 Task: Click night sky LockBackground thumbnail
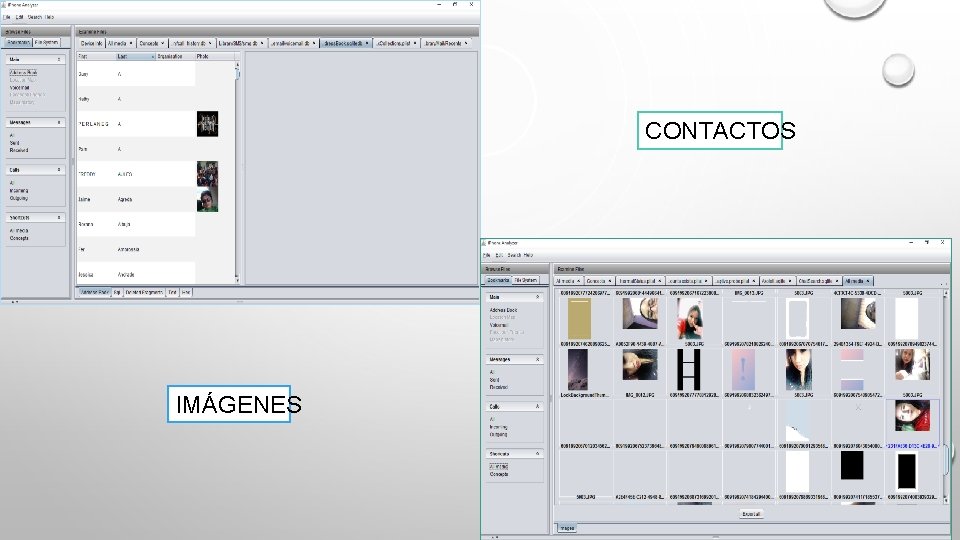[578, 370]
